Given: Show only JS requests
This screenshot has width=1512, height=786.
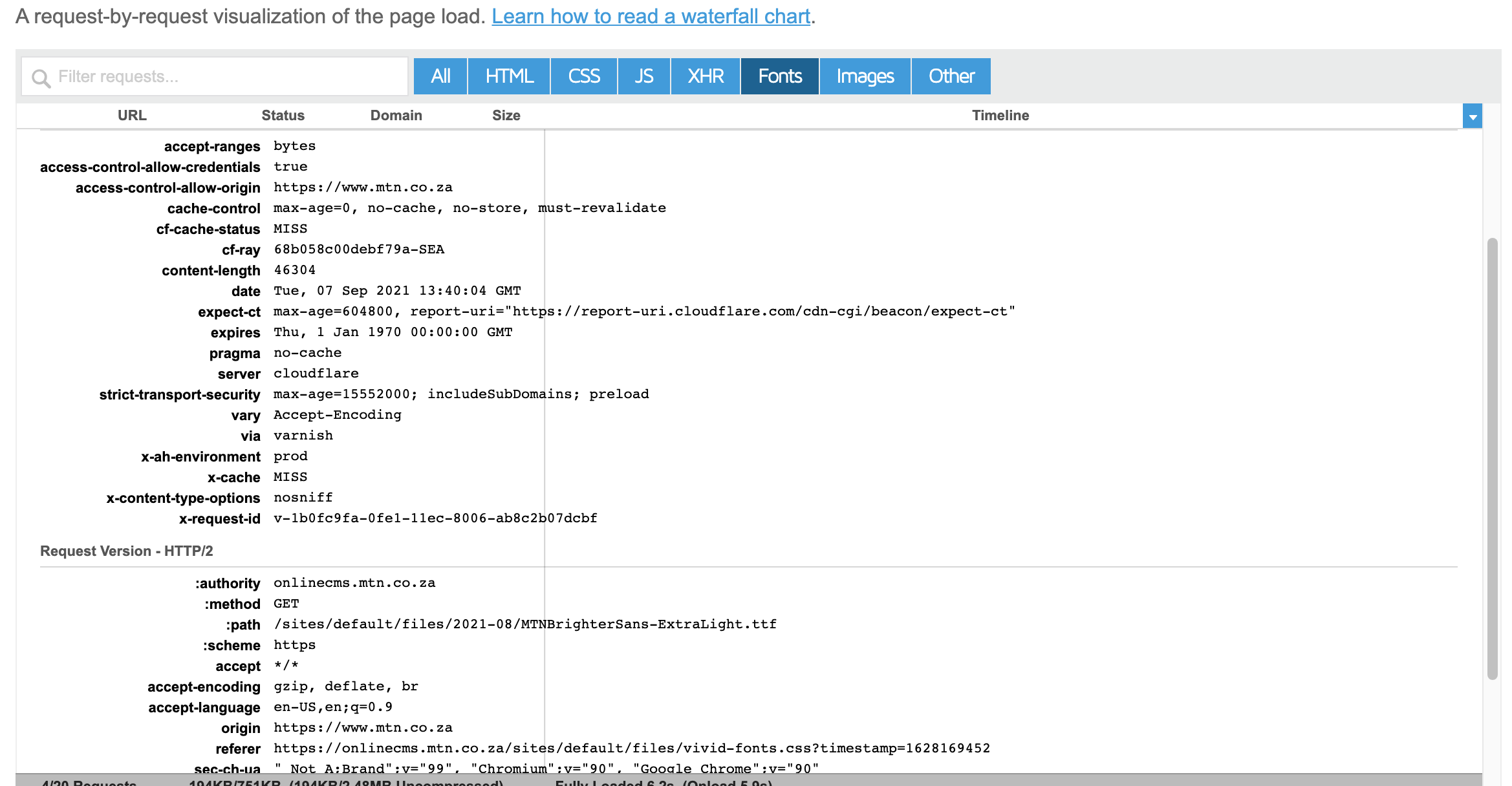Looking at the screenshot, I should pos(643,76).
